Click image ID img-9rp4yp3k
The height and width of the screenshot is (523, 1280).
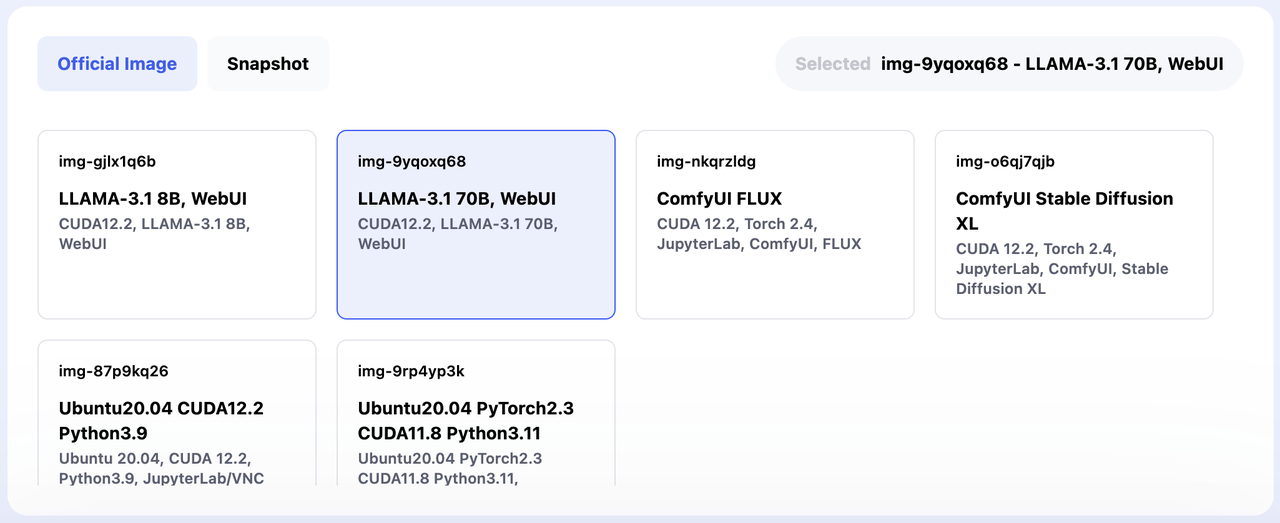(411, 371)
